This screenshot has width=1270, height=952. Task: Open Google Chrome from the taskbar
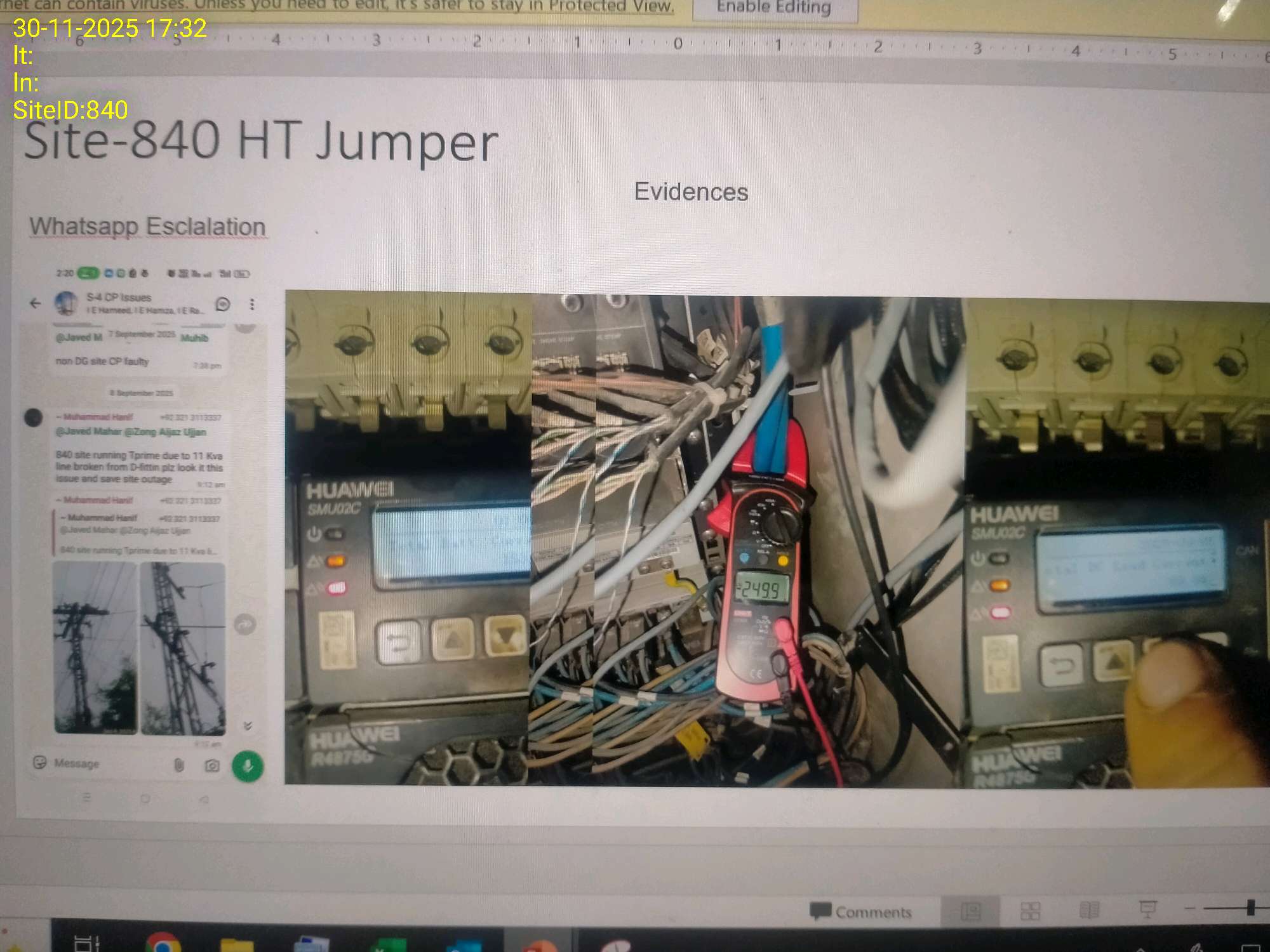point(163,944)
